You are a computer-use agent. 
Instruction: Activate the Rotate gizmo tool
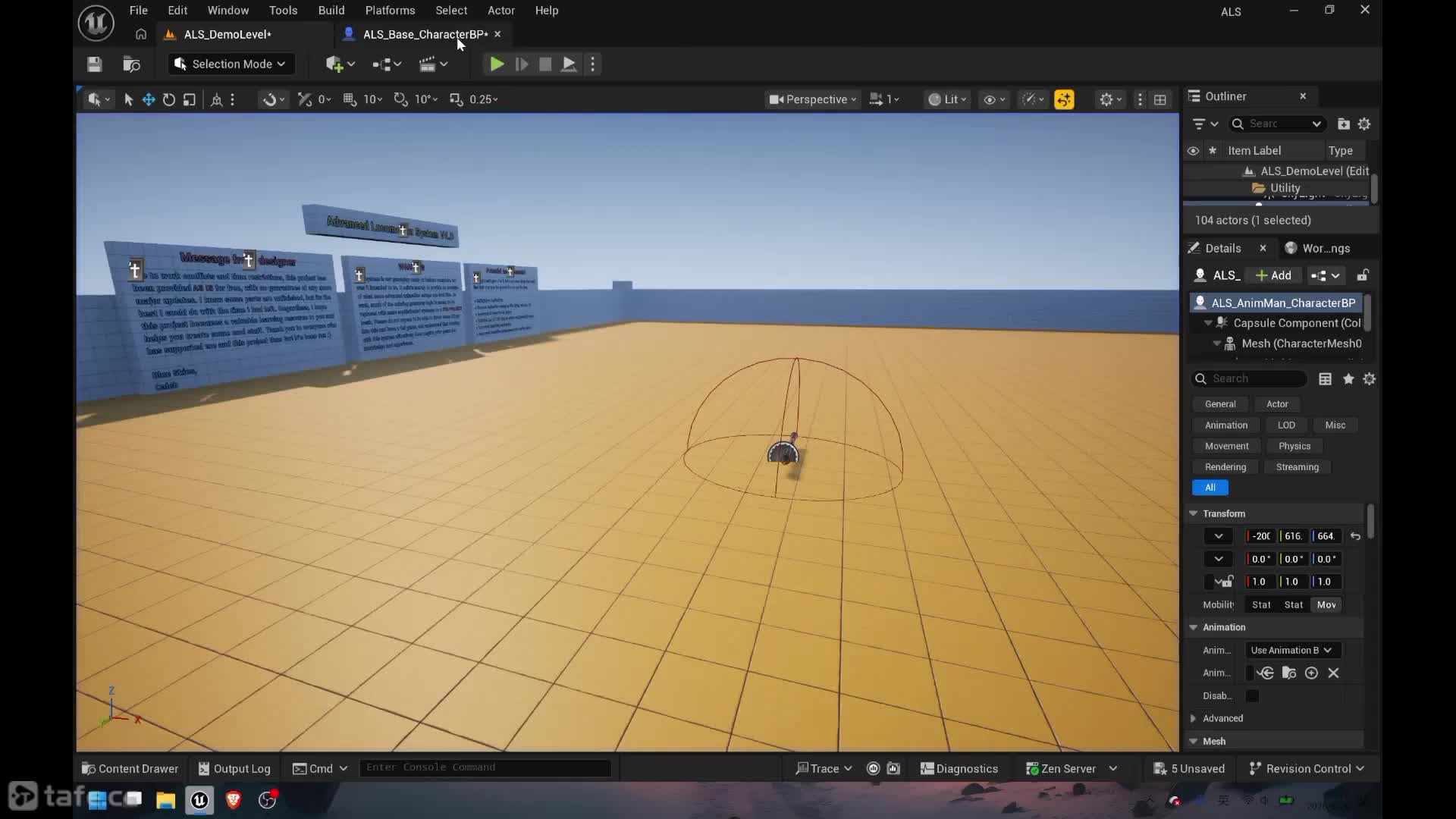(169, 99)
